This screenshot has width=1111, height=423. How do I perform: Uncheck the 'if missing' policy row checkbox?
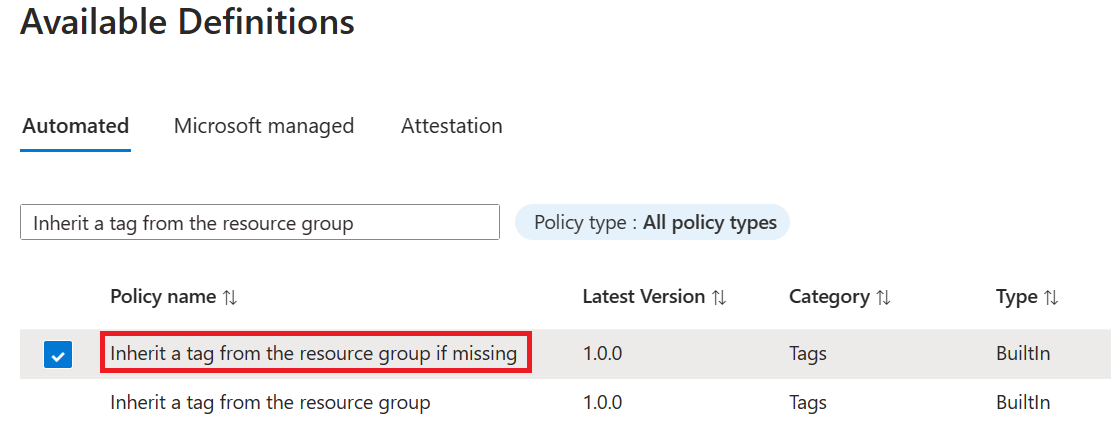[x=58, y=354]
